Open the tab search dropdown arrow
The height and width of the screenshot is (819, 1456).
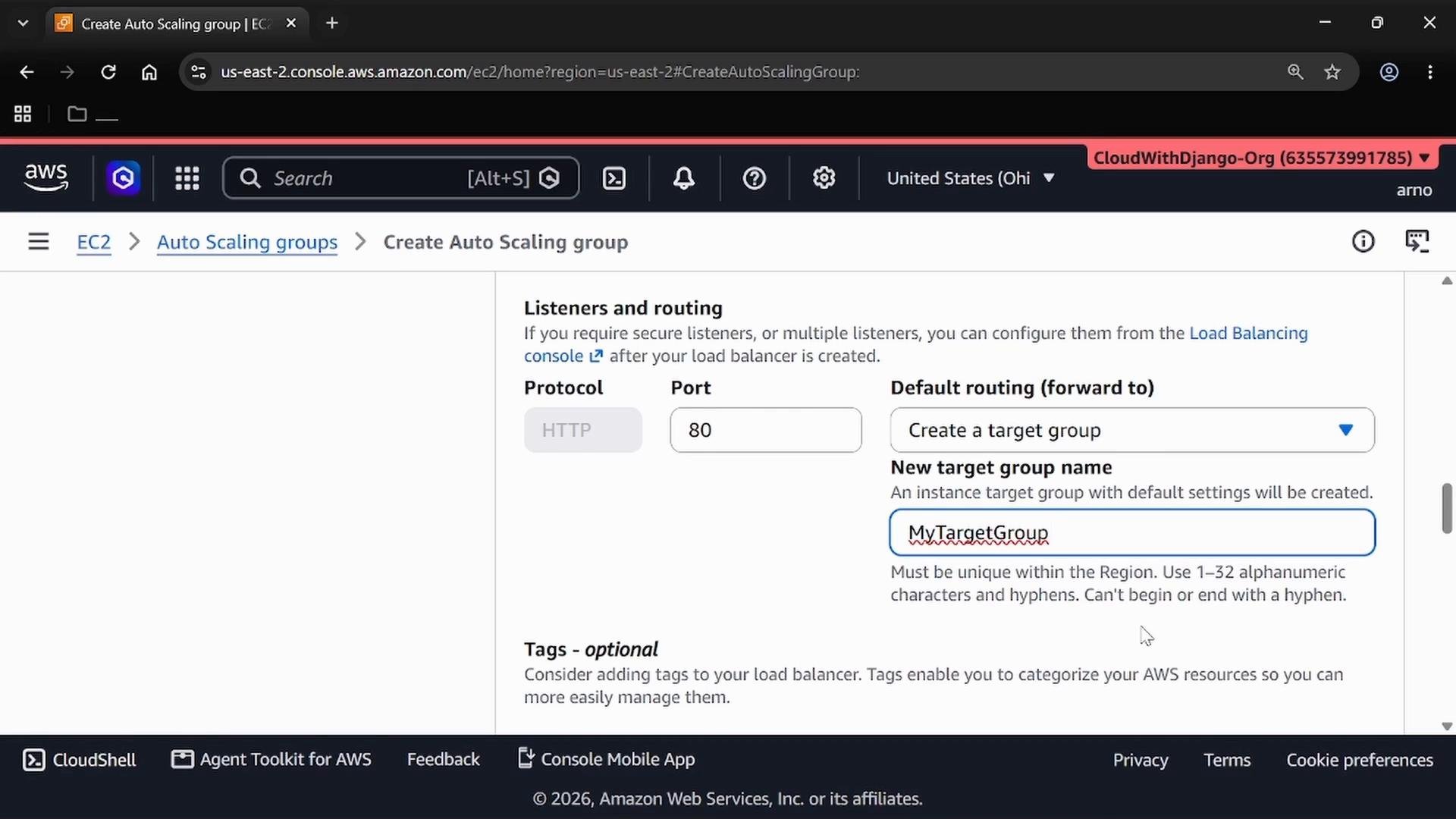(23, 24)
